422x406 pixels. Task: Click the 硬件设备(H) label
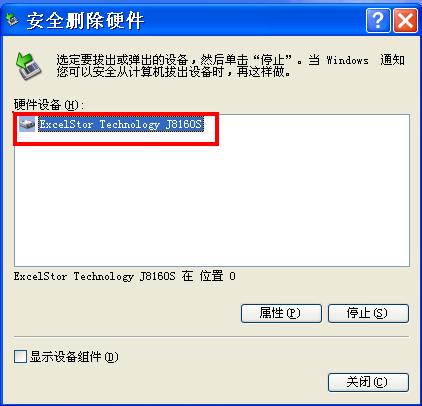click(49, 105)
